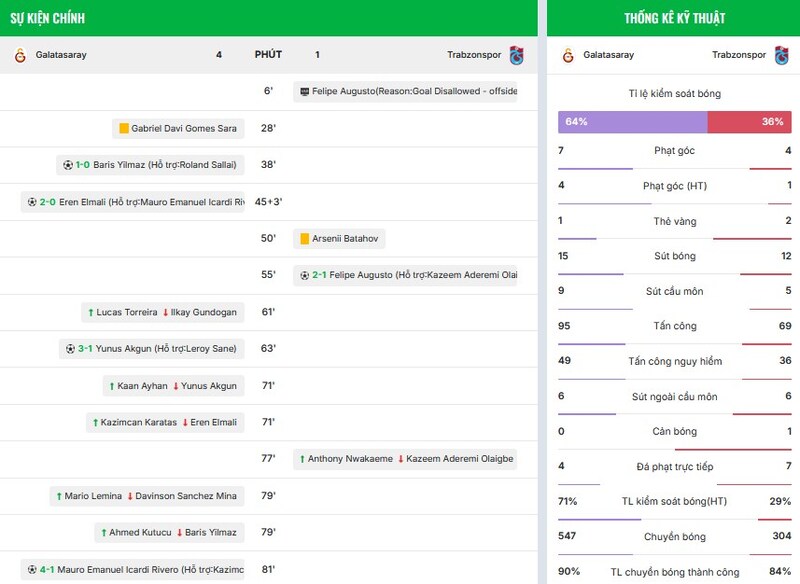Click the VAR icon beside Felipe Augusto
This screenshot has height=584, width=800.
[x=304, y=92]
